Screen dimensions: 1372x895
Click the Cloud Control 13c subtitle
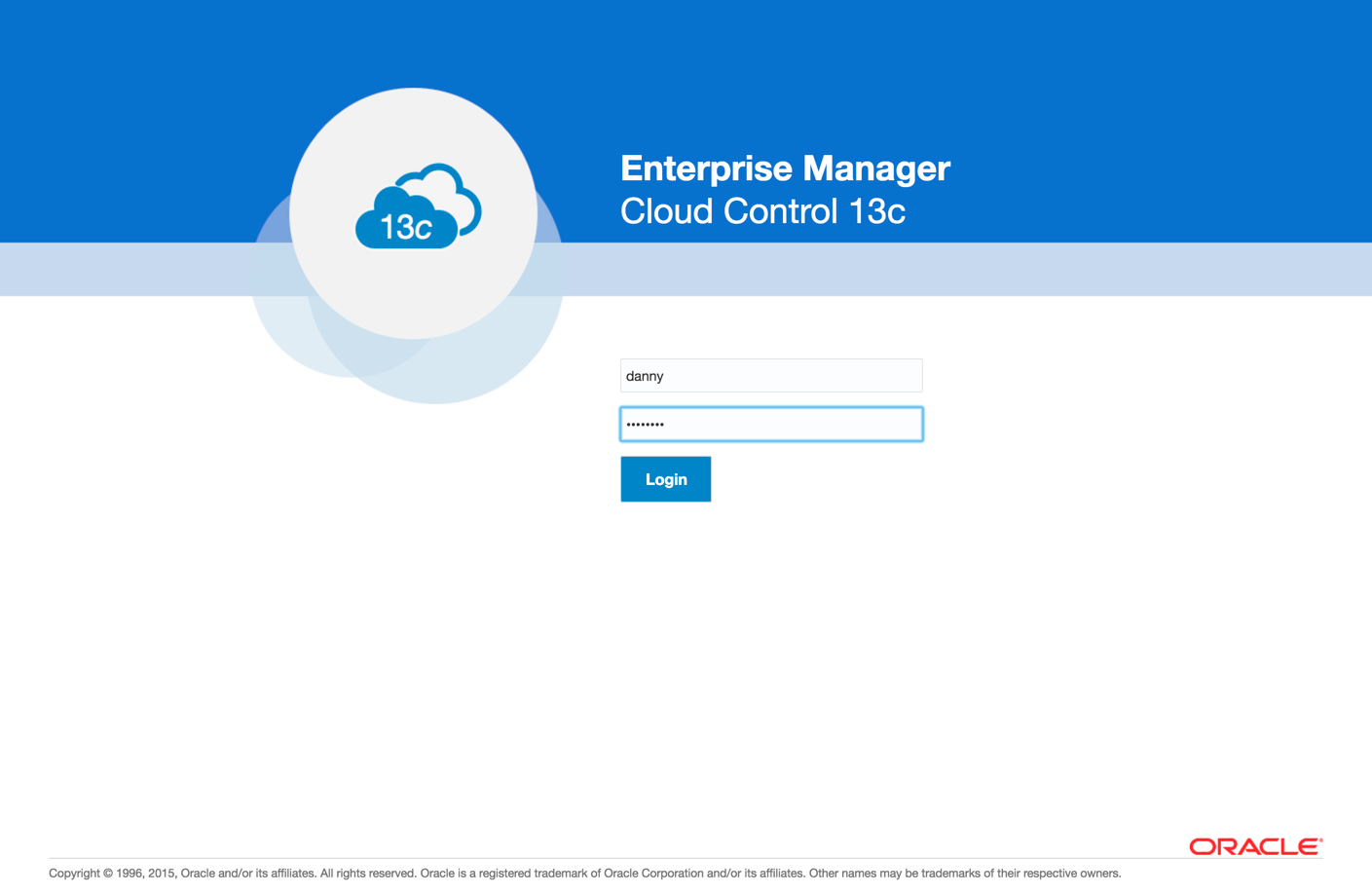761,210
